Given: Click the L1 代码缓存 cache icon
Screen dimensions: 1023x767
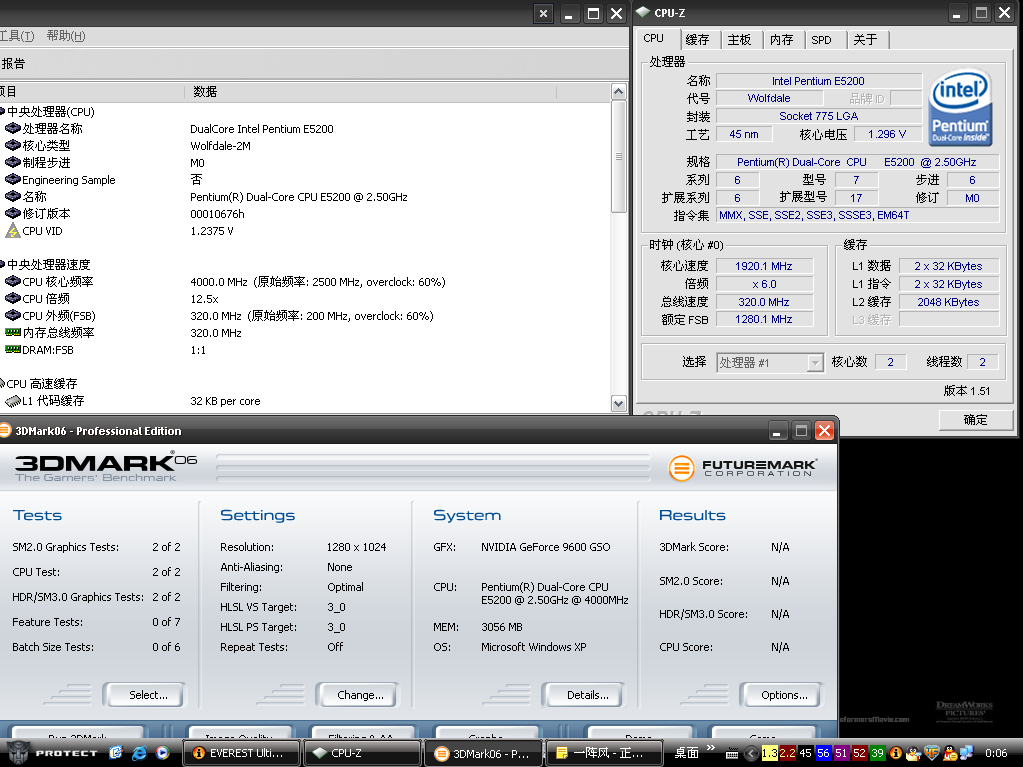Looking at the screenshot, I should pos(12,400).
